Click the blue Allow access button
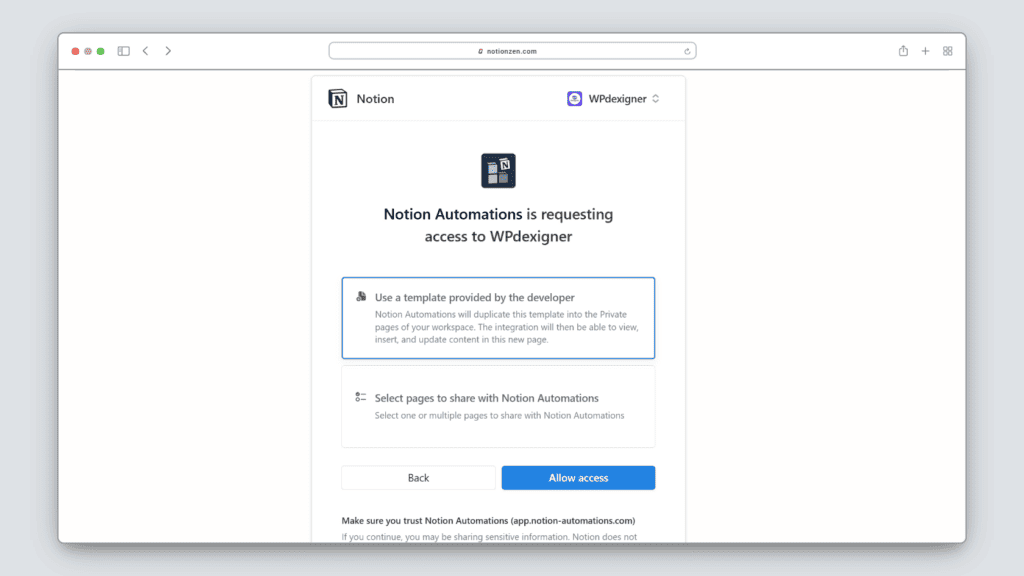The height and width of the screenshot is (576, 1024). point(578,478)
